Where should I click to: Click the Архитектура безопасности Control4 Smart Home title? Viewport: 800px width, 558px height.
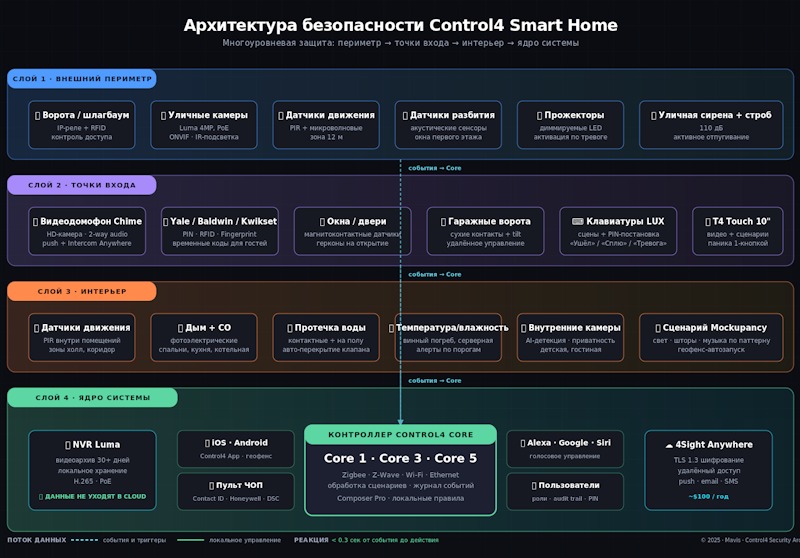click(401, 25)
